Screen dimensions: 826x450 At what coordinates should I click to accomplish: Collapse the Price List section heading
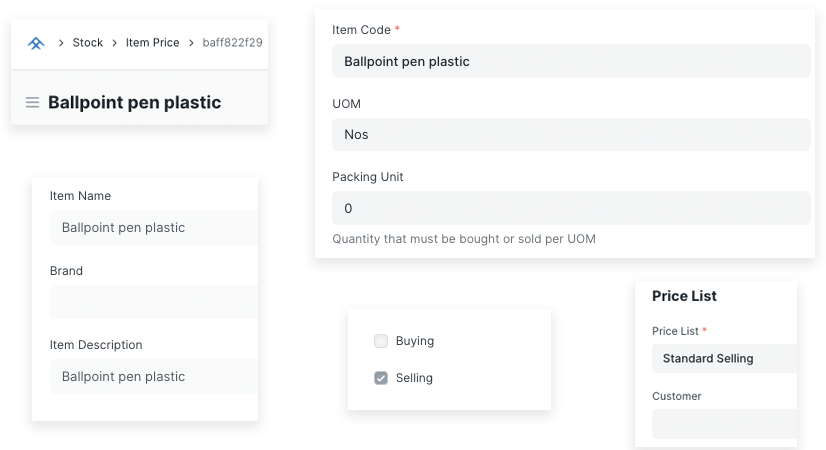tap(684, 296)
